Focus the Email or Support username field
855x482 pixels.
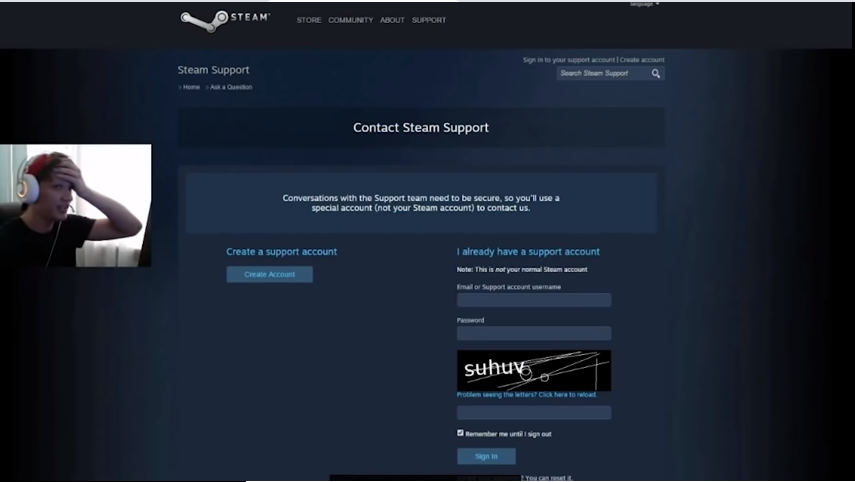coord(534,300)
